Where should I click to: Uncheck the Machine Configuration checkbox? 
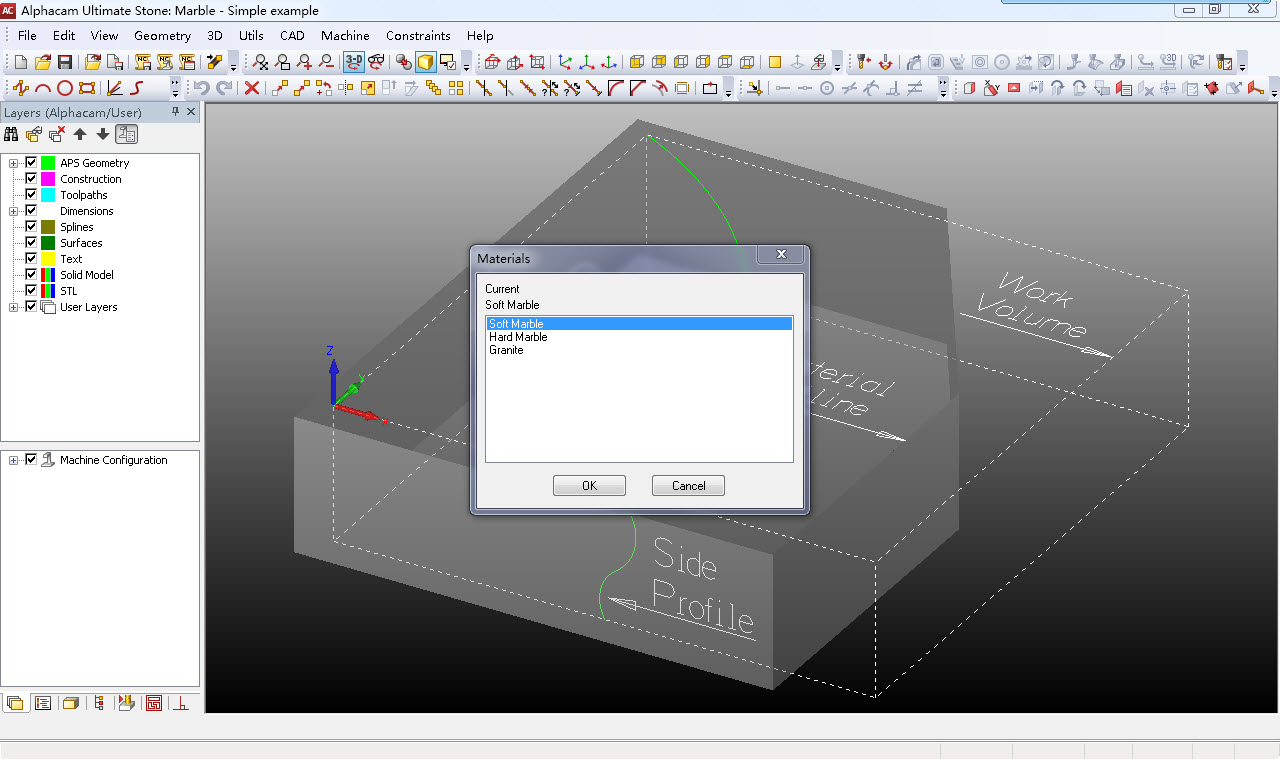[x=31, y=460]
